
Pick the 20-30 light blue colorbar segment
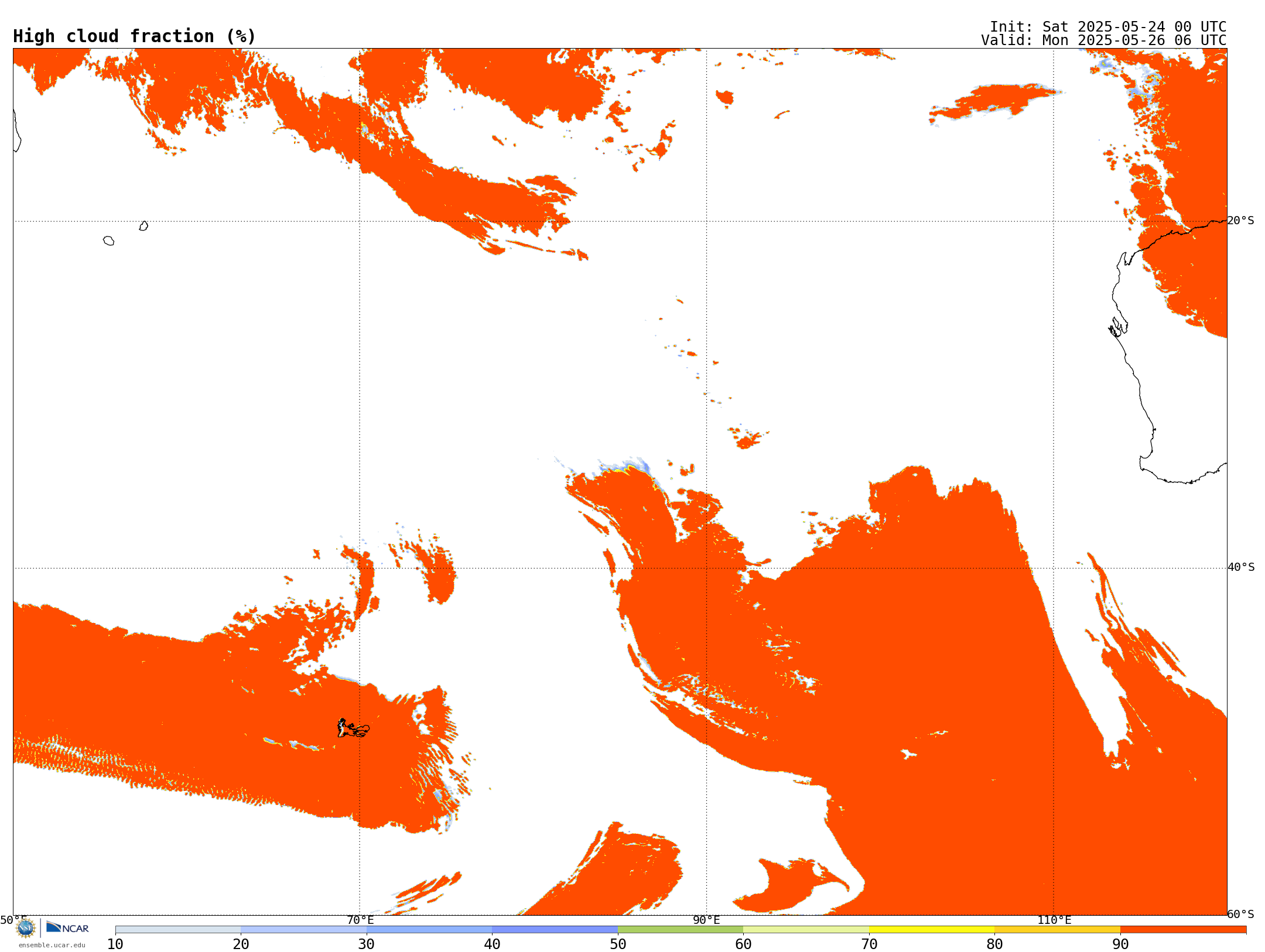[303, 930]
